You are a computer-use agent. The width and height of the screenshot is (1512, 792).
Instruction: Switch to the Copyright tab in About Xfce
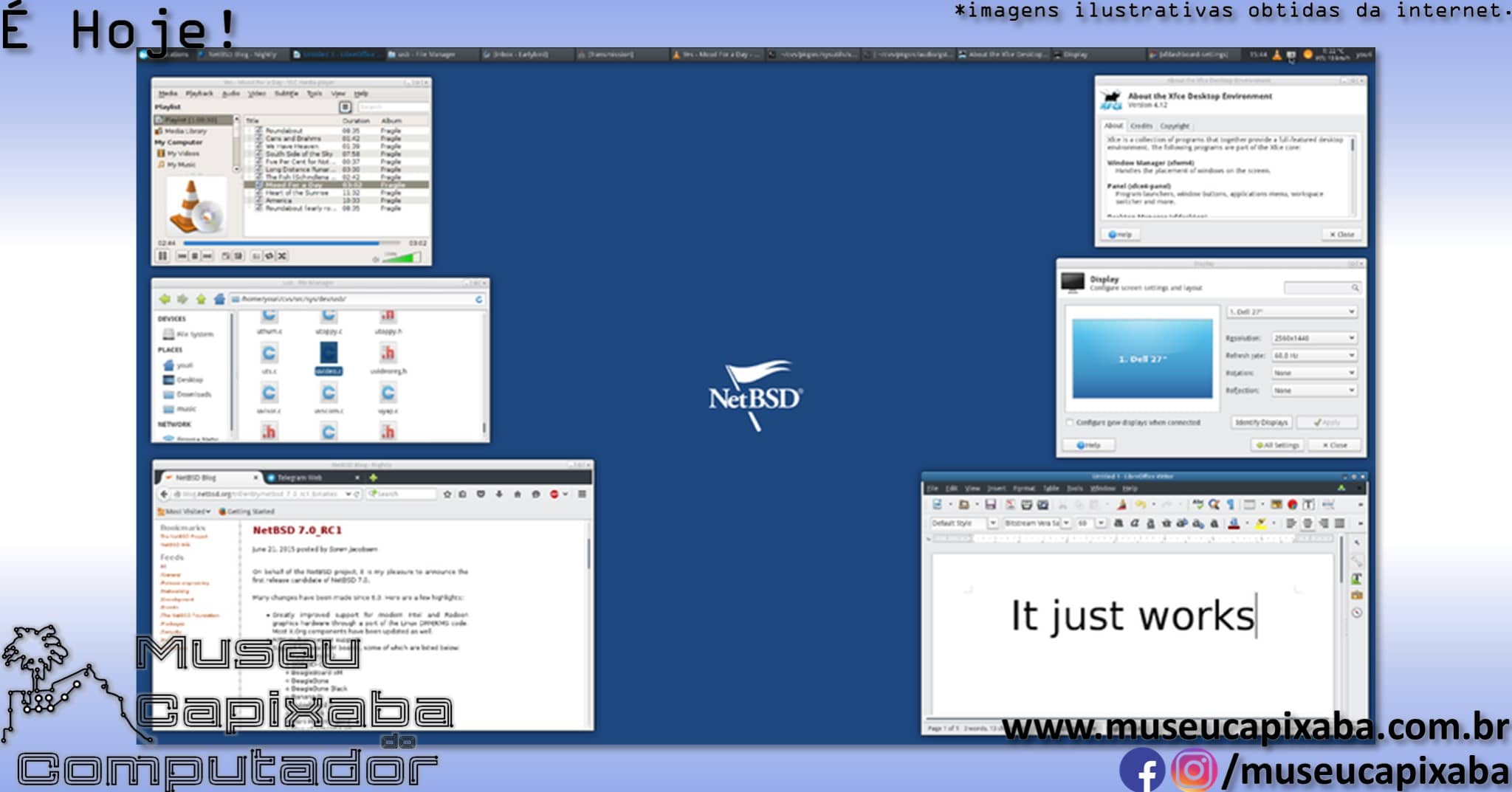pyautogui.click(x=1174, y=126)
